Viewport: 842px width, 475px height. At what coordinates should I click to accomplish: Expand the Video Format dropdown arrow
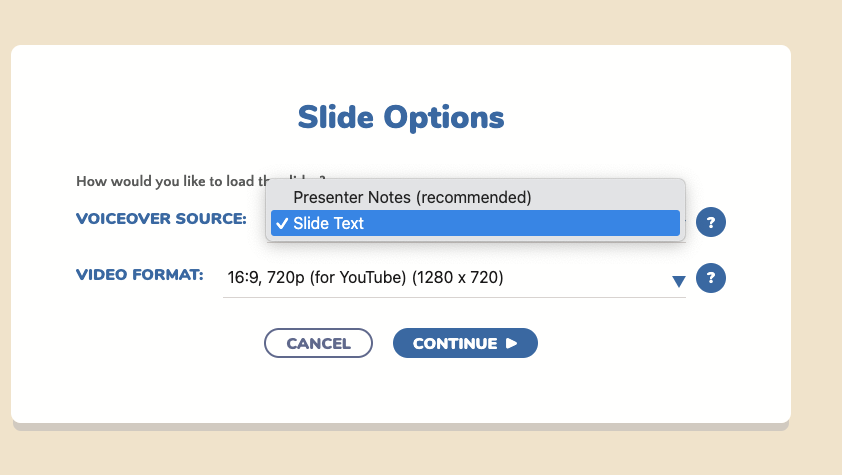pyautogui.click(x=679, y=280)
